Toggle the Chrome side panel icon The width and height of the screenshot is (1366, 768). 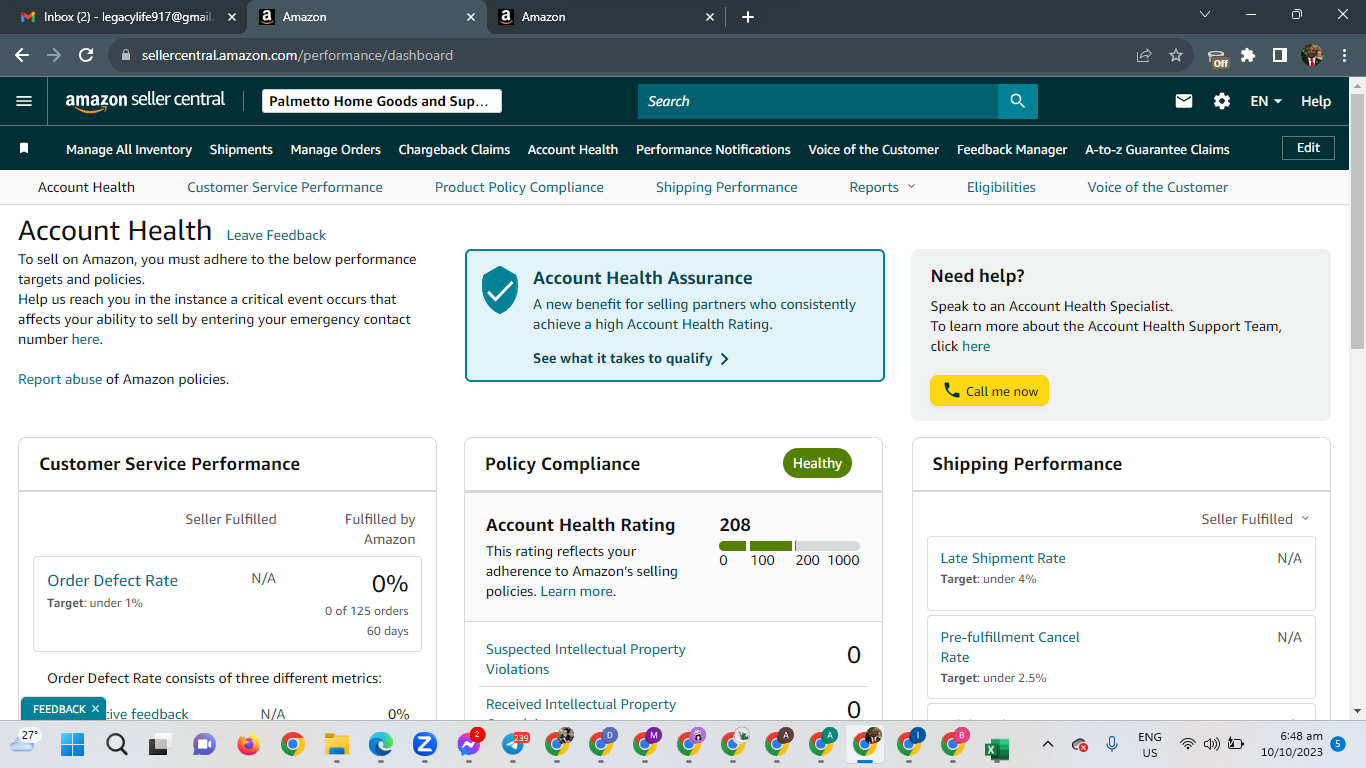coord(1280,55)
